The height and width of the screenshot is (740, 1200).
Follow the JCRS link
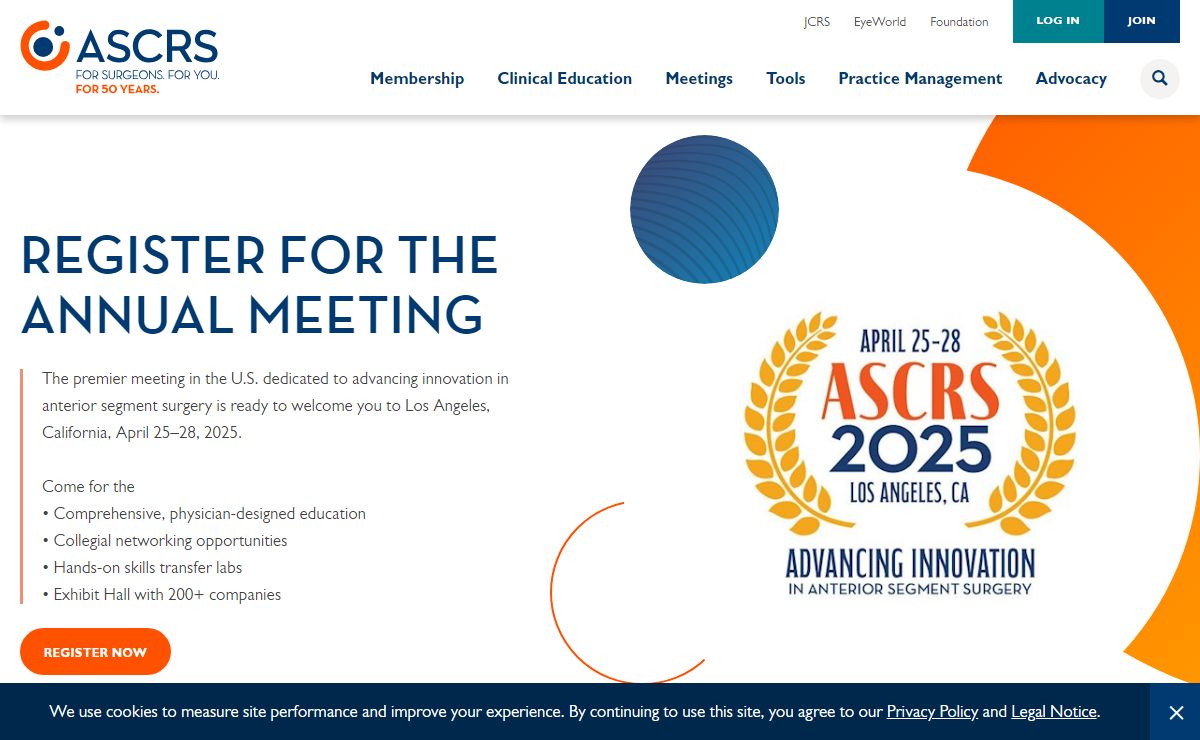(817, 22)
